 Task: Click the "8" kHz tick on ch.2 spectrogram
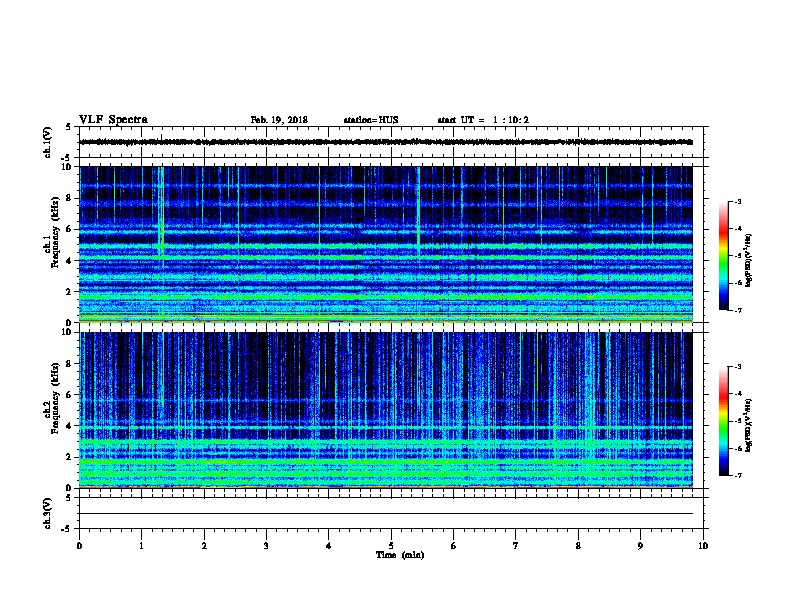pyautogui.click(x=69, y=364)
